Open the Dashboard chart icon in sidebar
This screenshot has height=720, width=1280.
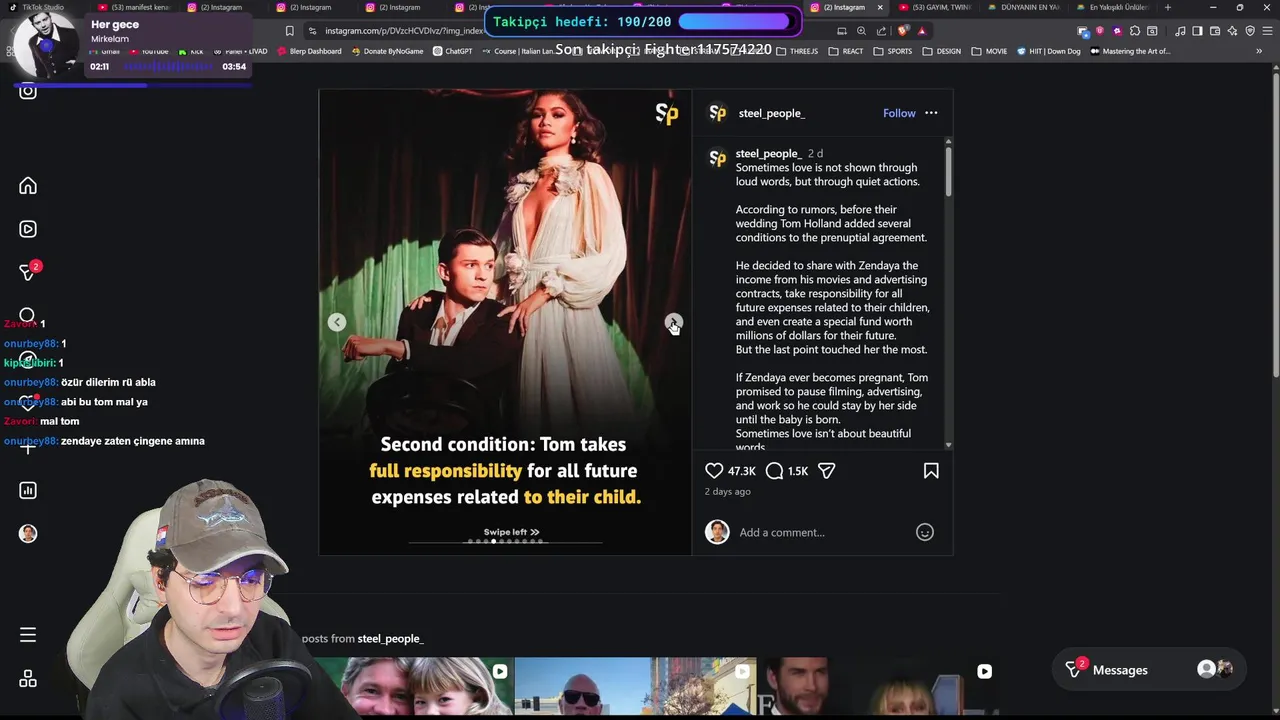tap(28, 490)
